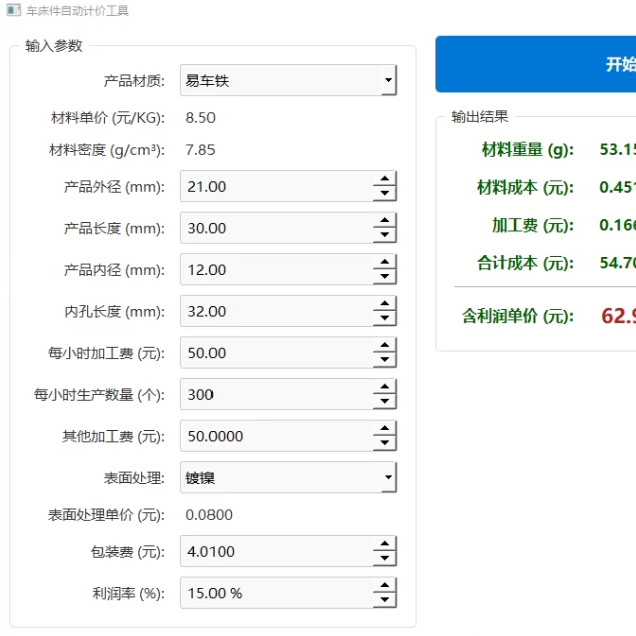This screenshot has width=636, height=636.
Task: Increase 产品外径 with up arrow
Action: click(x=385, y=179)
